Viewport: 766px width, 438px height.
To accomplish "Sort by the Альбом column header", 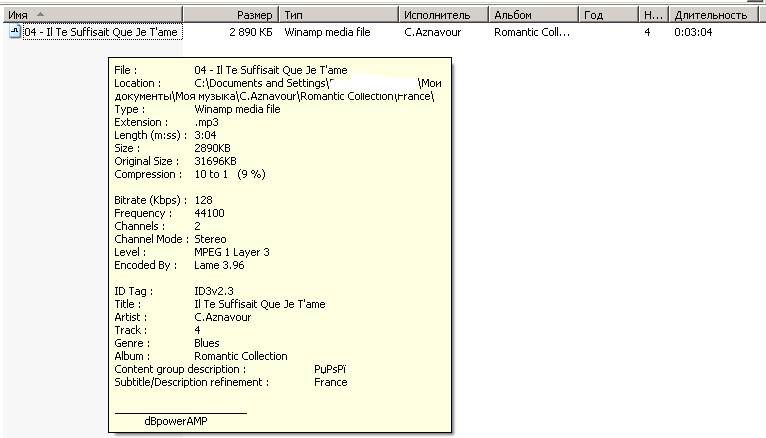I will pyautogui.click(x=533, y=15).
